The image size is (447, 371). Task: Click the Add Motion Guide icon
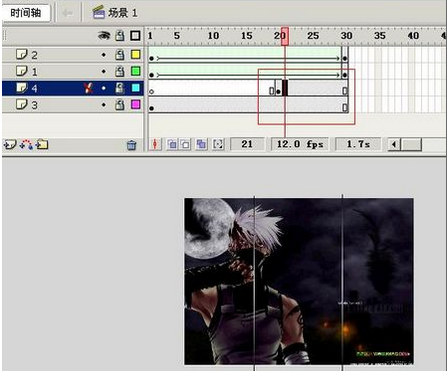[x=27, y=145]
